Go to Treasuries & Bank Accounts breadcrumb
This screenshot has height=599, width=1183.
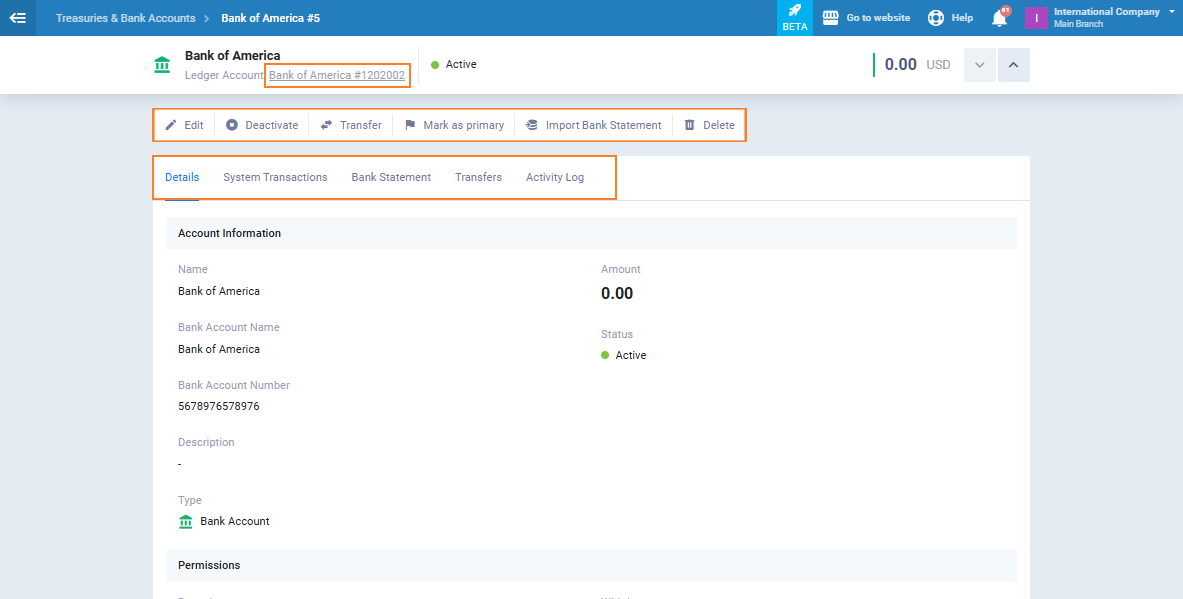[x=125, y=17]
